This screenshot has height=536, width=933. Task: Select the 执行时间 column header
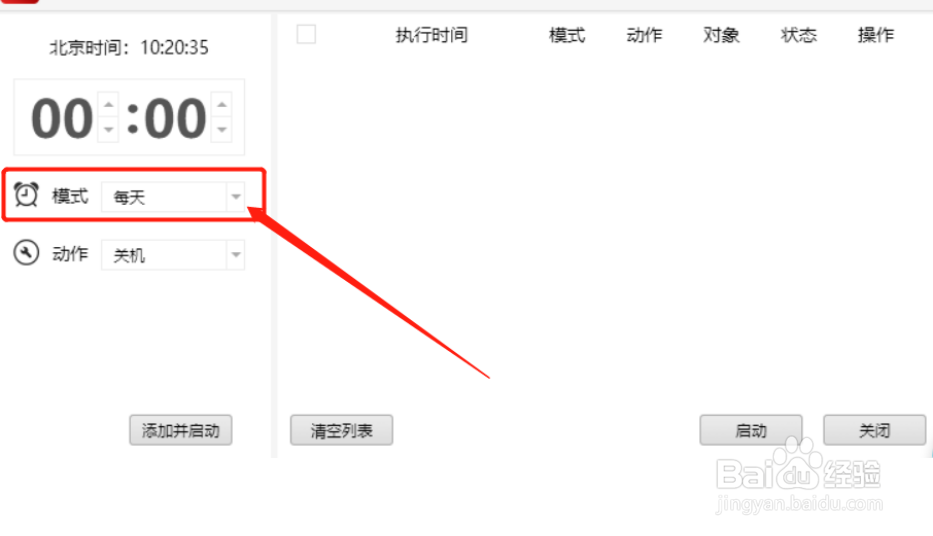(x=431, y=35)
